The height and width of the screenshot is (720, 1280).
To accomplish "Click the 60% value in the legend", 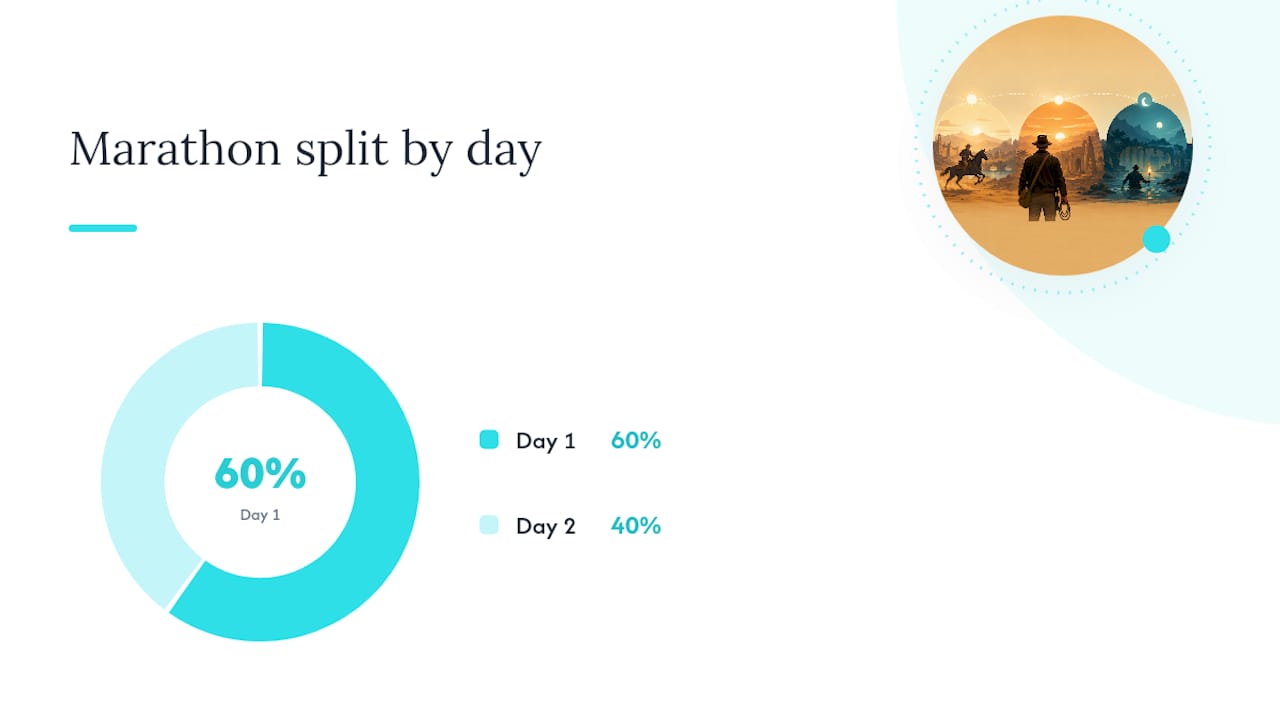I will click(x=636, y=440).
